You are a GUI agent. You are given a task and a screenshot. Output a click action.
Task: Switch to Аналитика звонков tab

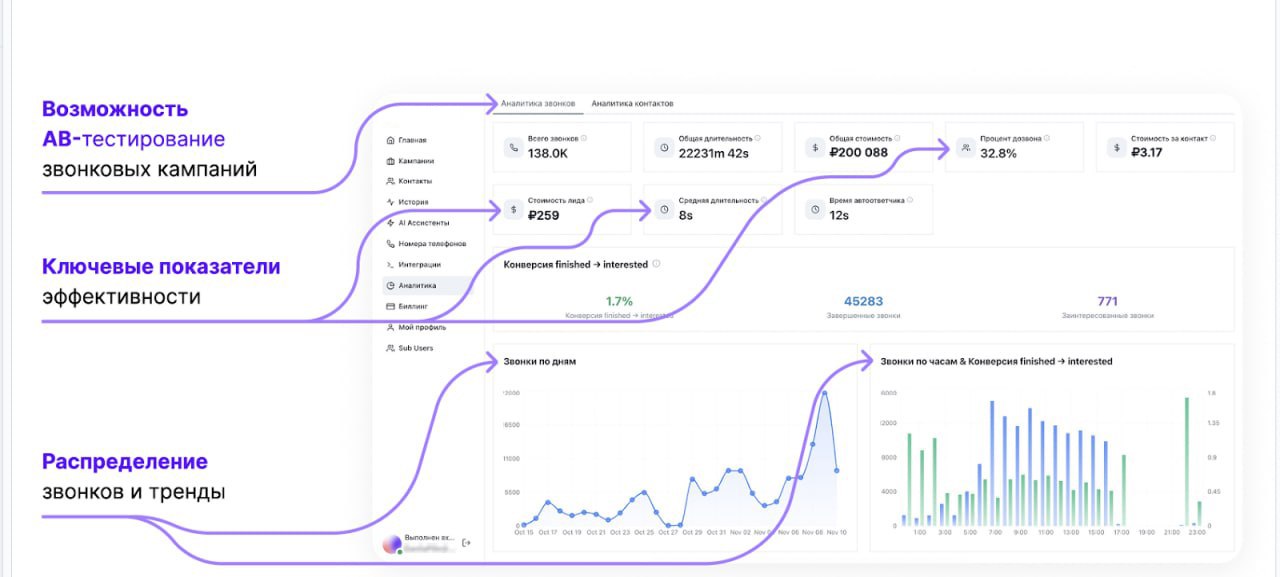(538, 103)
